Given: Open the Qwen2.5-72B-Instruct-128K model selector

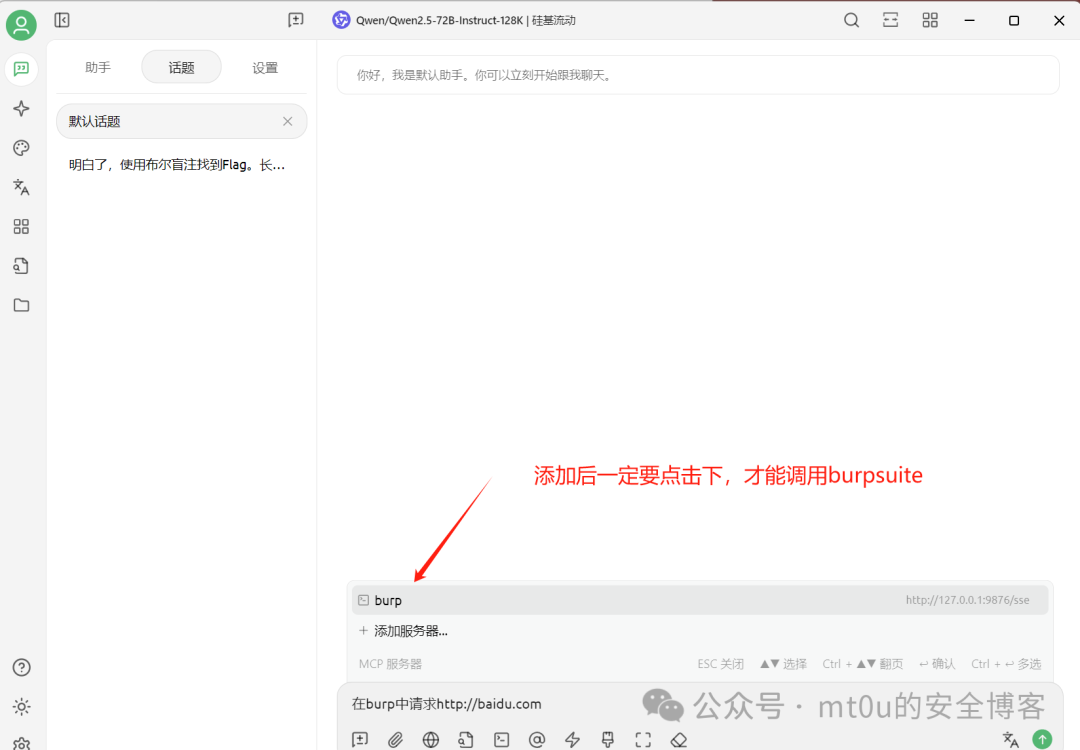Looking at the screenshot, I should click(454, 20).
